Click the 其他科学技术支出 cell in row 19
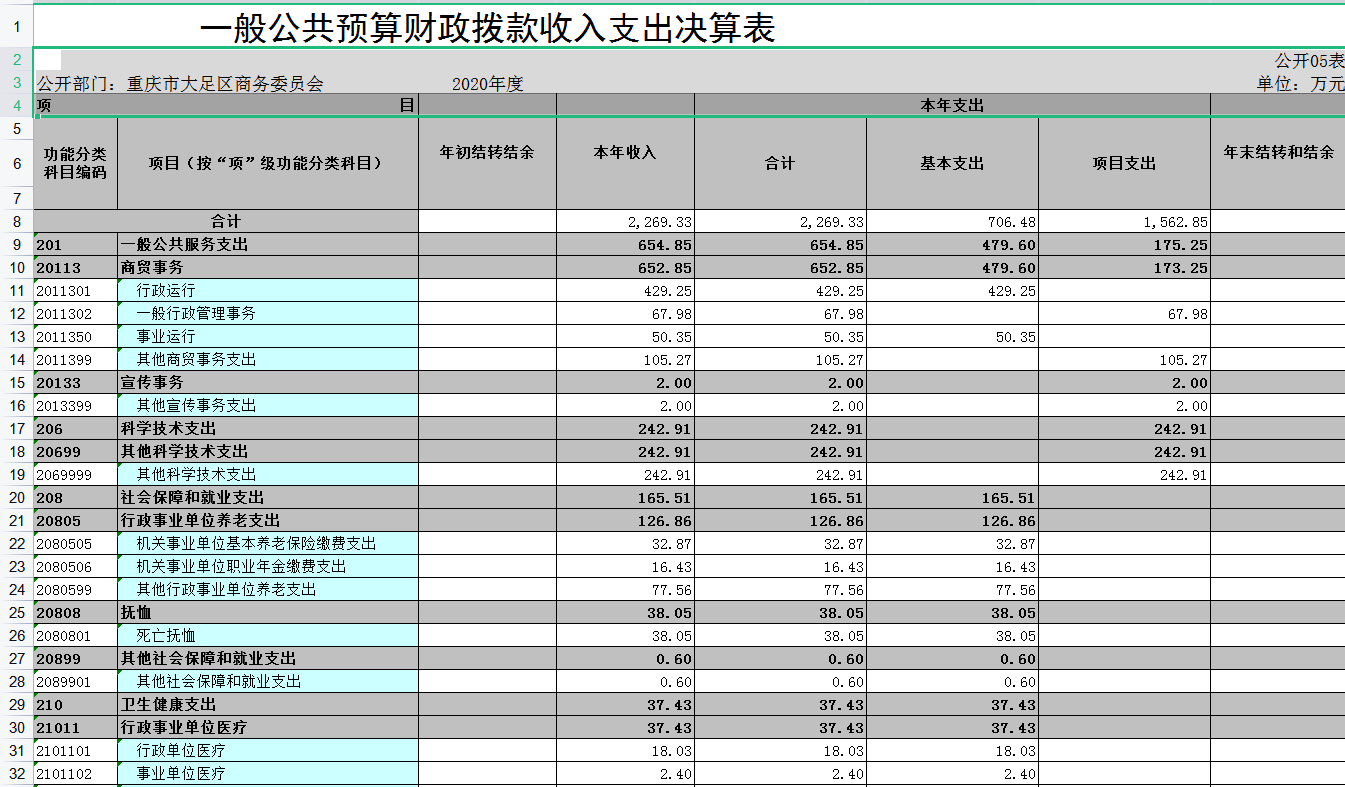The height and width of the screenshot is (787, 1345). [x=267, y=474]
